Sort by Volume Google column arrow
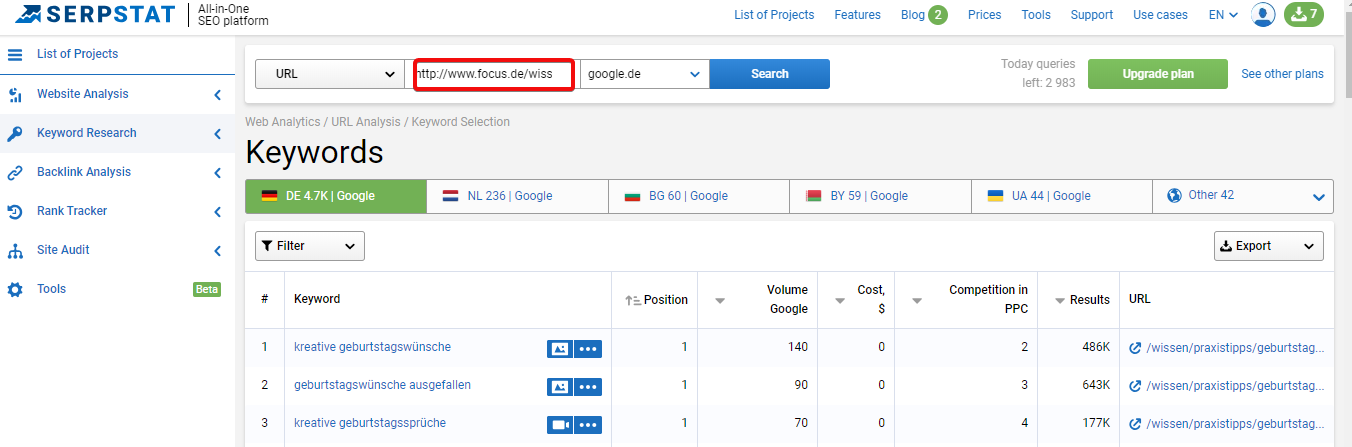The height and width of the screenshot is (447, 1352). point(719,300)
